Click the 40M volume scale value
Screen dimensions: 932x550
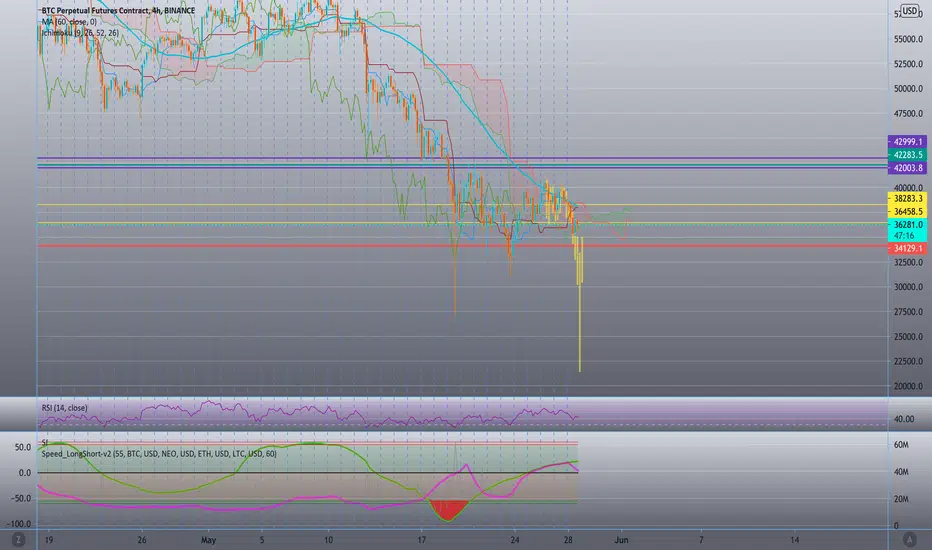(901, 472)
